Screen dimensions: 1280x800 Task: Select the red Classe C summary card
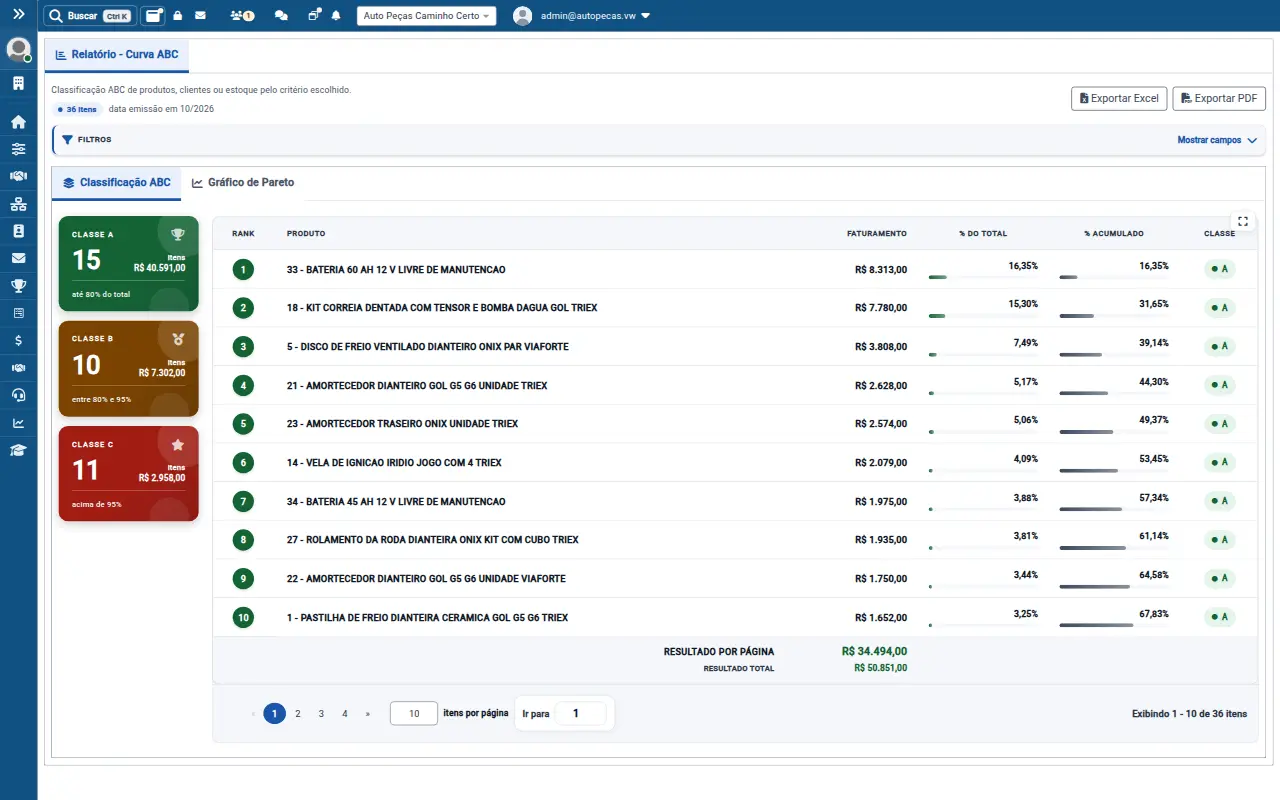(x=129, y=474)
